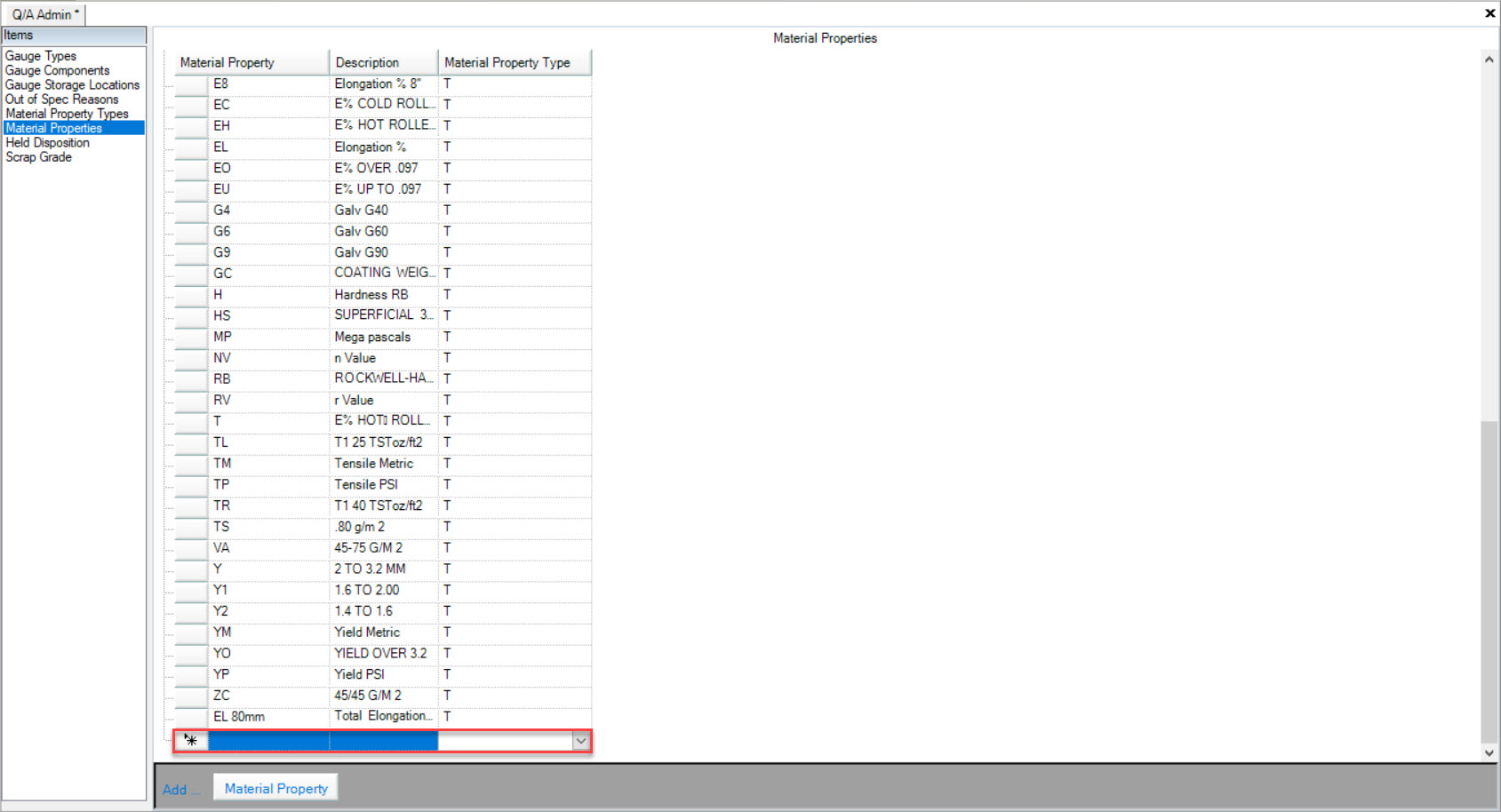1501x812 pixels.
Task: Sort by Material Property Type column header
Action: [x=515, y=62]
